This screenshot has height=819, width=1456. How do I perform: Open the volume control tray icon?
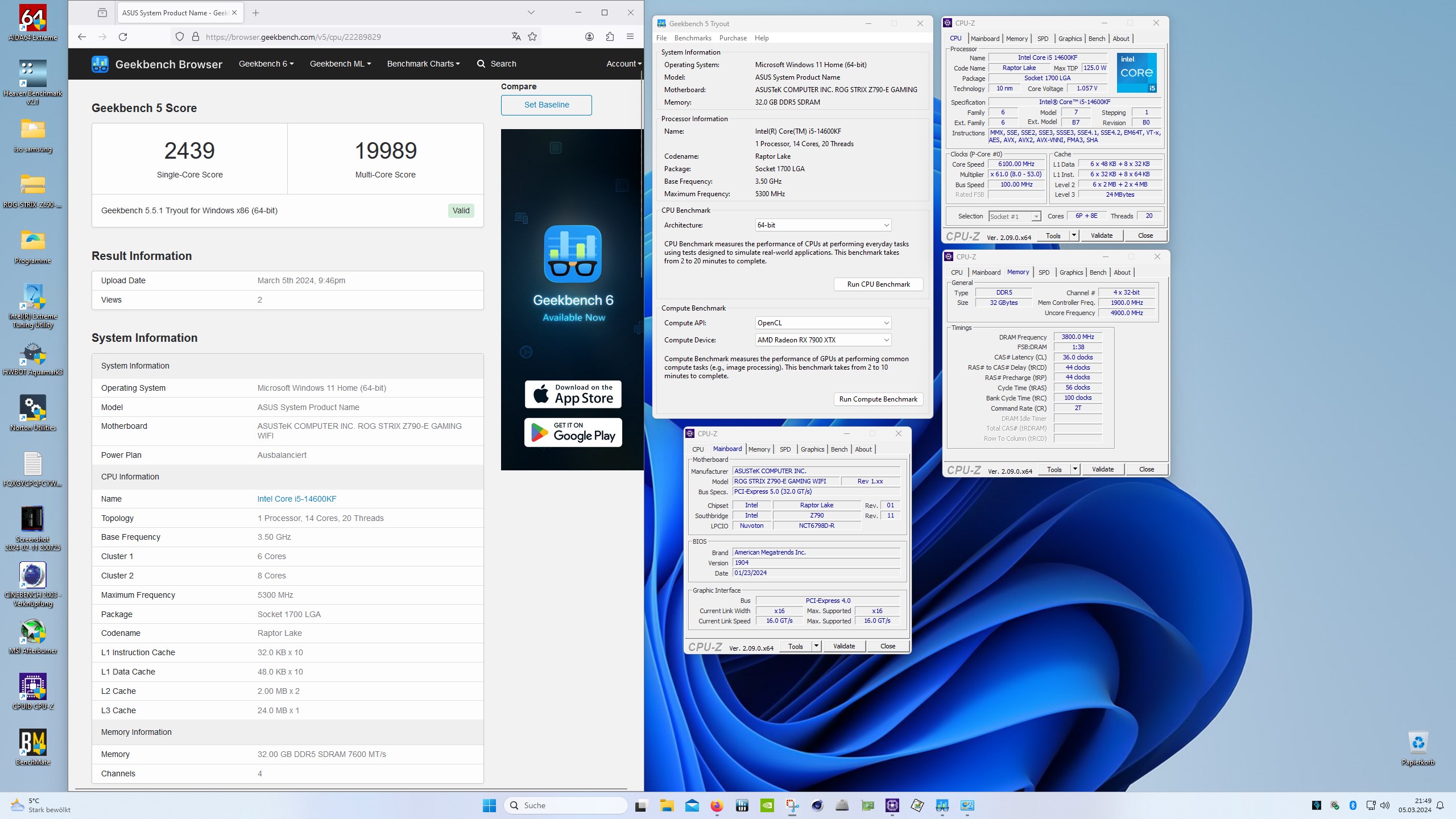click(1385, 805)
